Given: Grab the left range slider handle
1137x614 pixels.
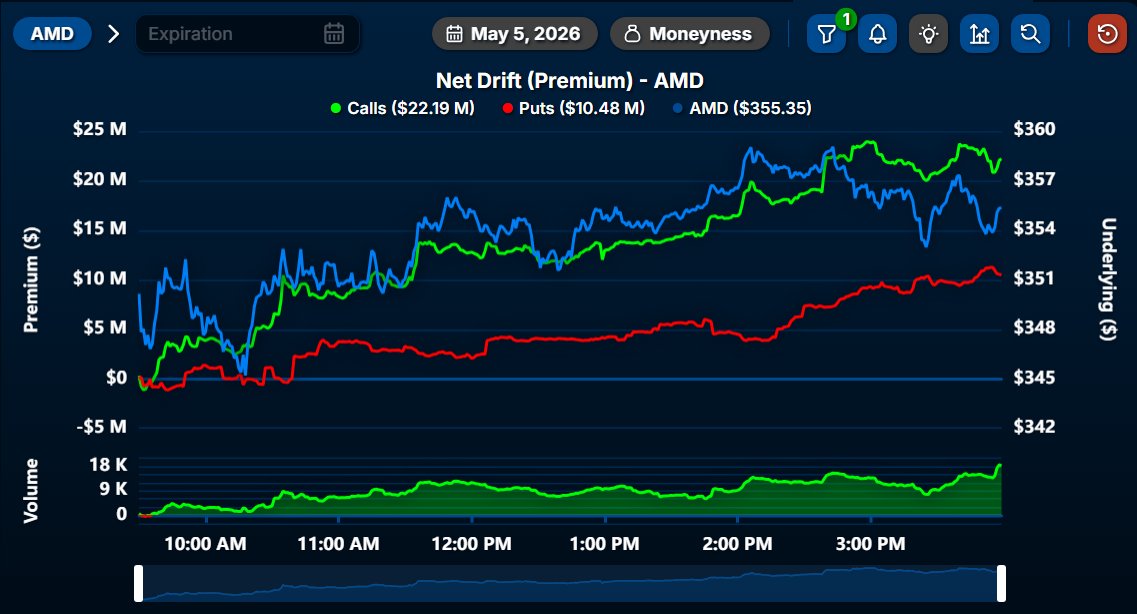Looking at the screenshot, I should pyautogui.click(x=138, y=584).
